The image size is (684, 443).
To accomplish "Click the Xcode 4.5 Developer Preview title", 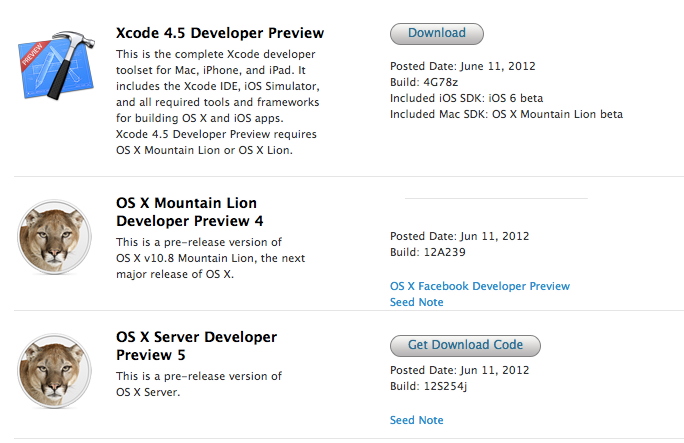I will pyautogui.click(x=220, y=33).
